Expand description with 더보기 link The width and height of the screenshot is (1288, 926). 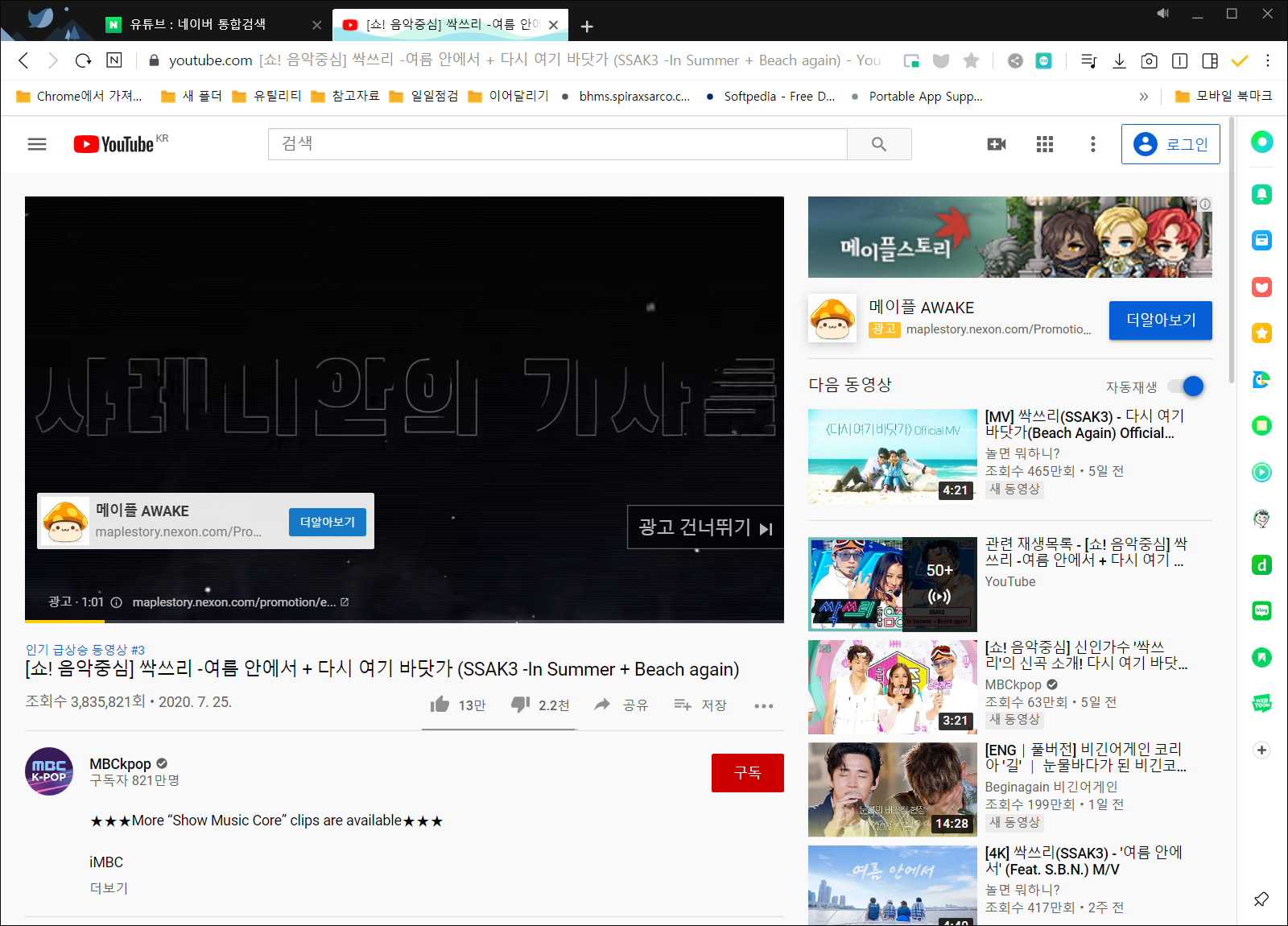coord(109,888)
